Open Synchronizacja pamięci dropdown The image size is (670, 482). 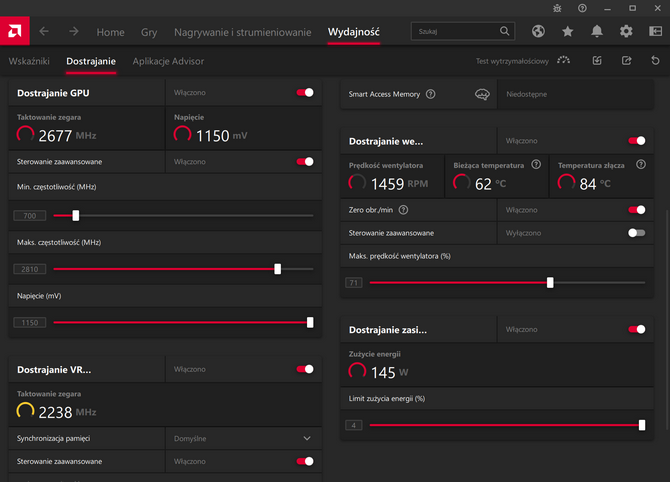[244, 438]
